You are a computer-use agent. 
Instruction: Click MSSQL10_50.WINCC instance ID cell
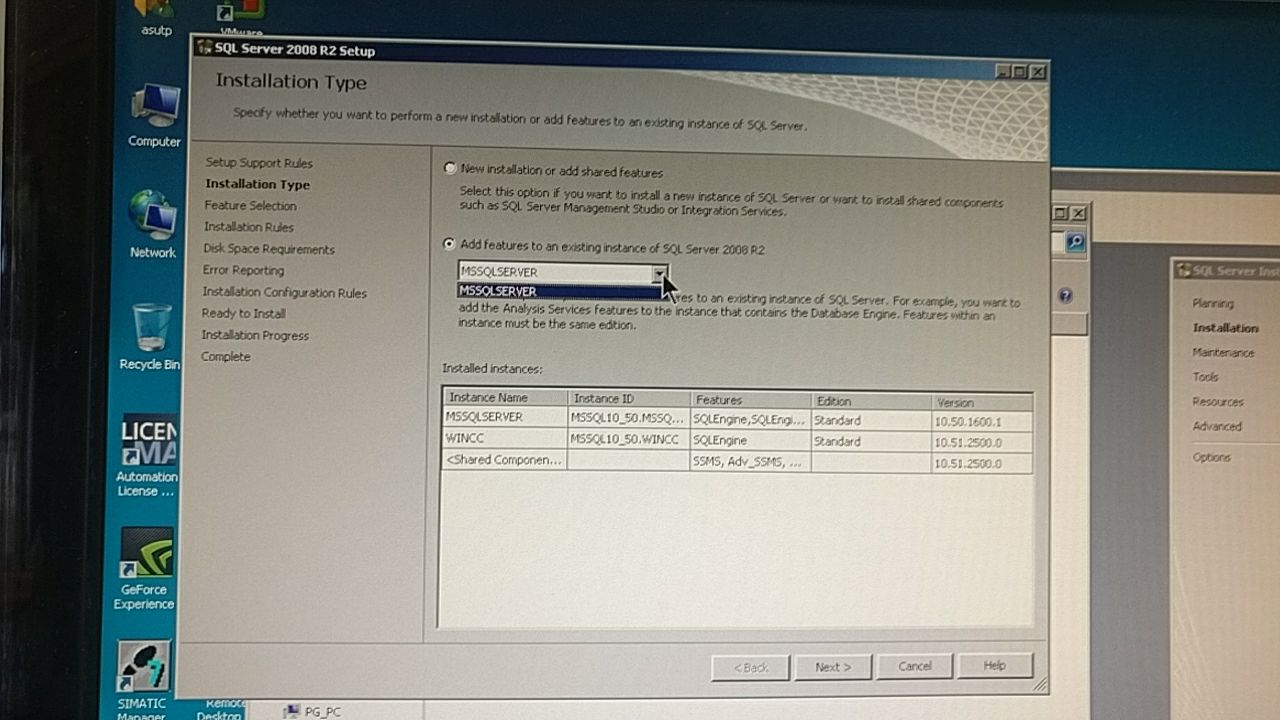click(628, 439)
